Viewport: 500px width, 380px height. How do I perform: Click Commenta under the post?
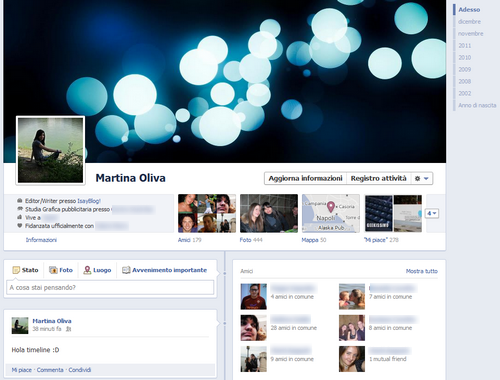[x=50, y=370]
